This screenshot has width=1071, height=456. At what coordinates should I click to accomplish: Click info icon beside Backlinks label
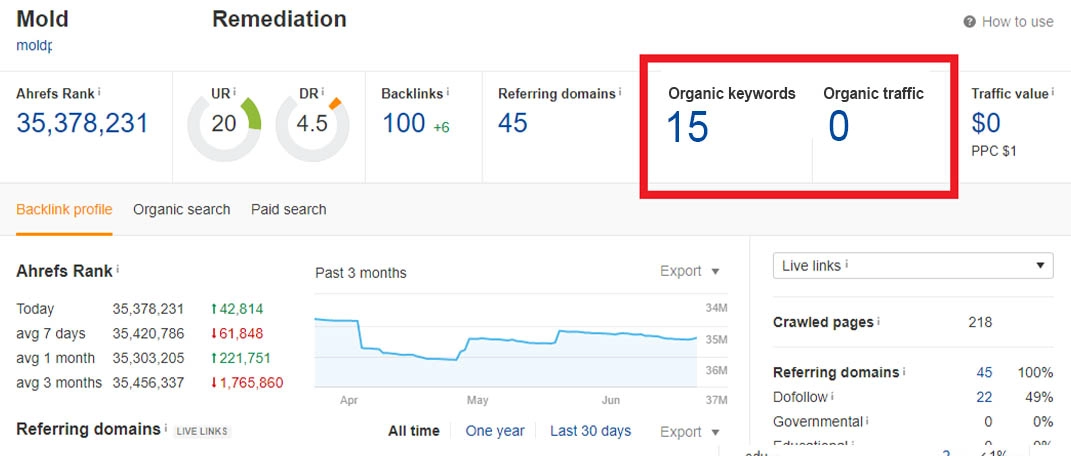447,92
